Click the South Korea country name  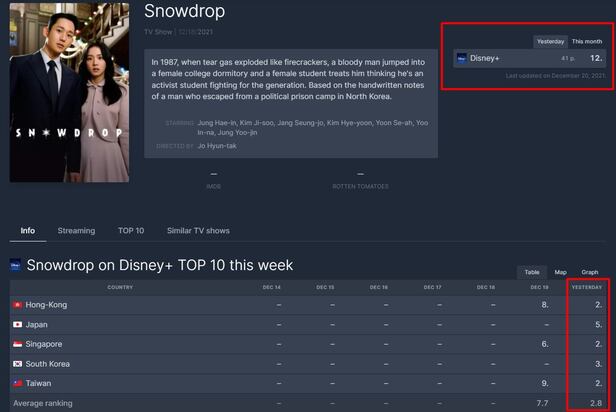coord(47,363)
